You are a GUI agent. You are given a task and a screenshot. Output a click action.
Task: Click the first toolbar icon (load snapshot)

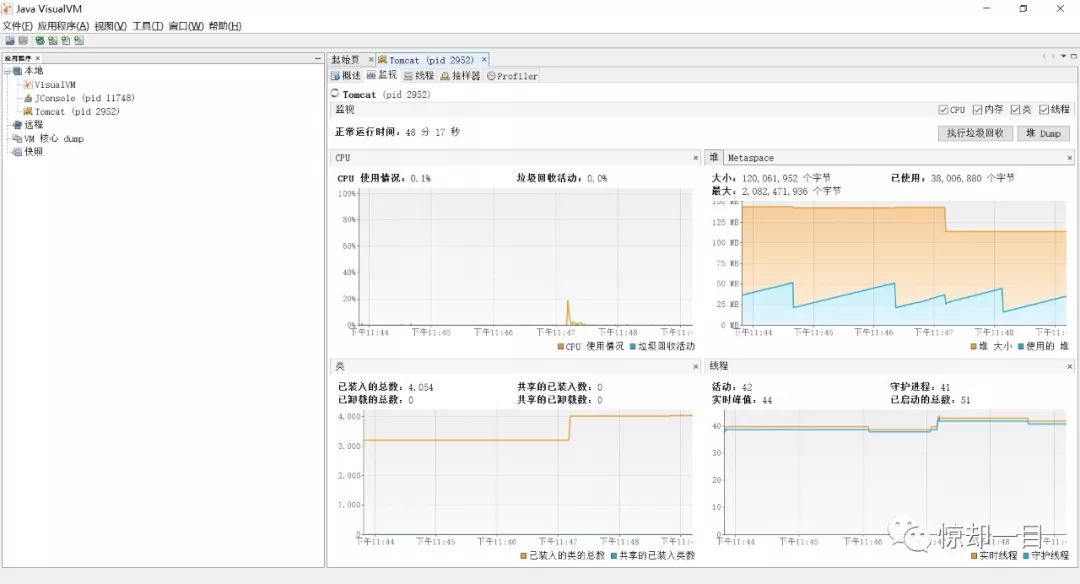click(10, 41)
